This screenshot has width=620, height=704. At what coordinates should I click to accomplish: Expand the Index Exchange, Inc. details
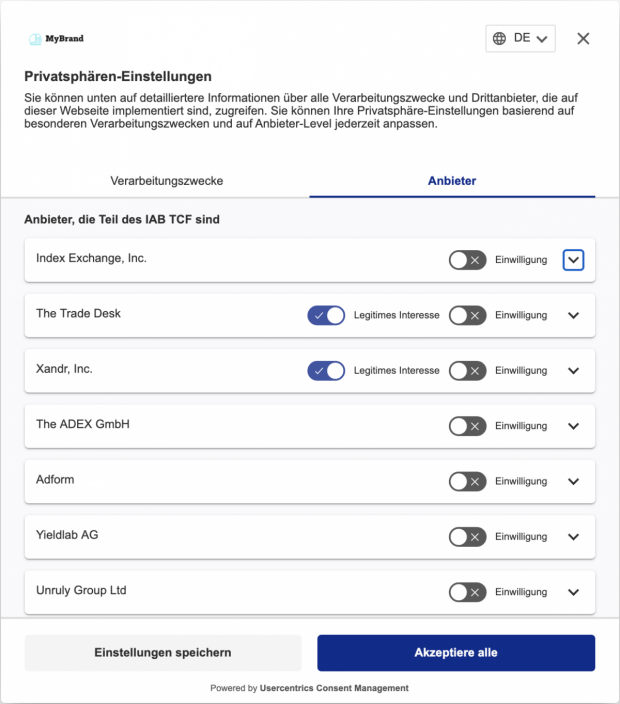point(573,260)
